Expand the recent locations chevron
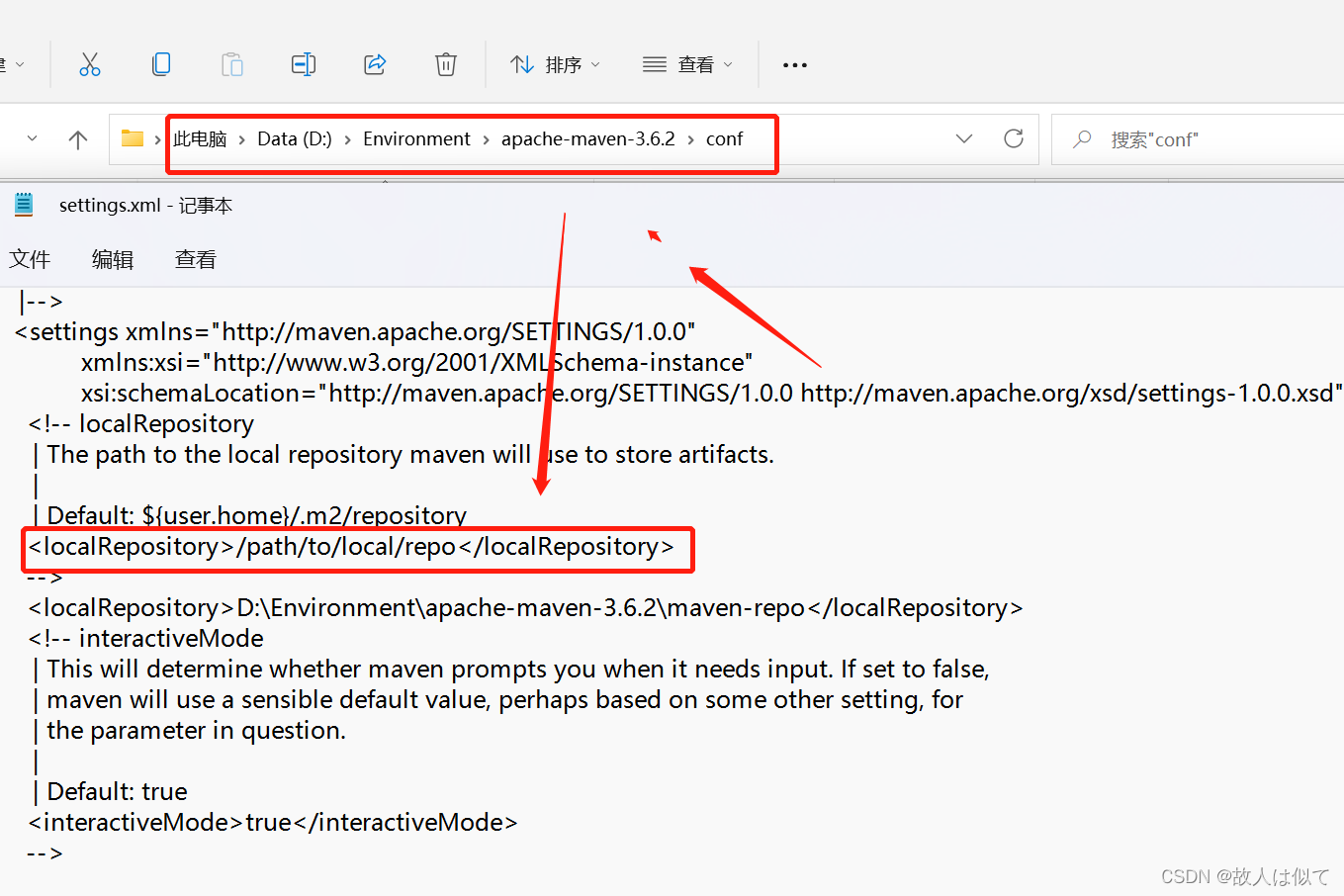The width and height of the screenshot is (1344, 896). [x=33, y=139]
